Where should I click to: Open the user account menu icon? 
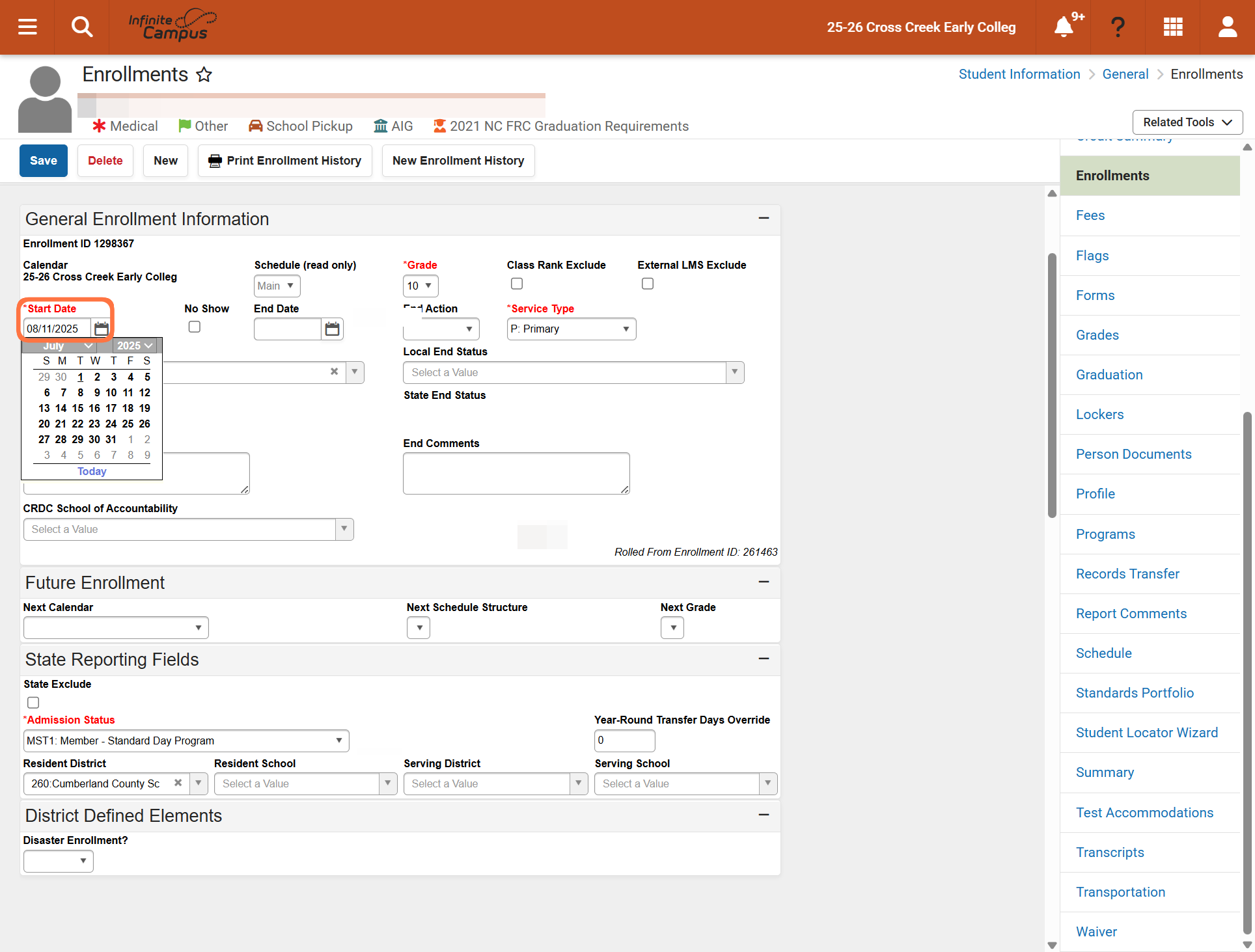(1228, 27)
